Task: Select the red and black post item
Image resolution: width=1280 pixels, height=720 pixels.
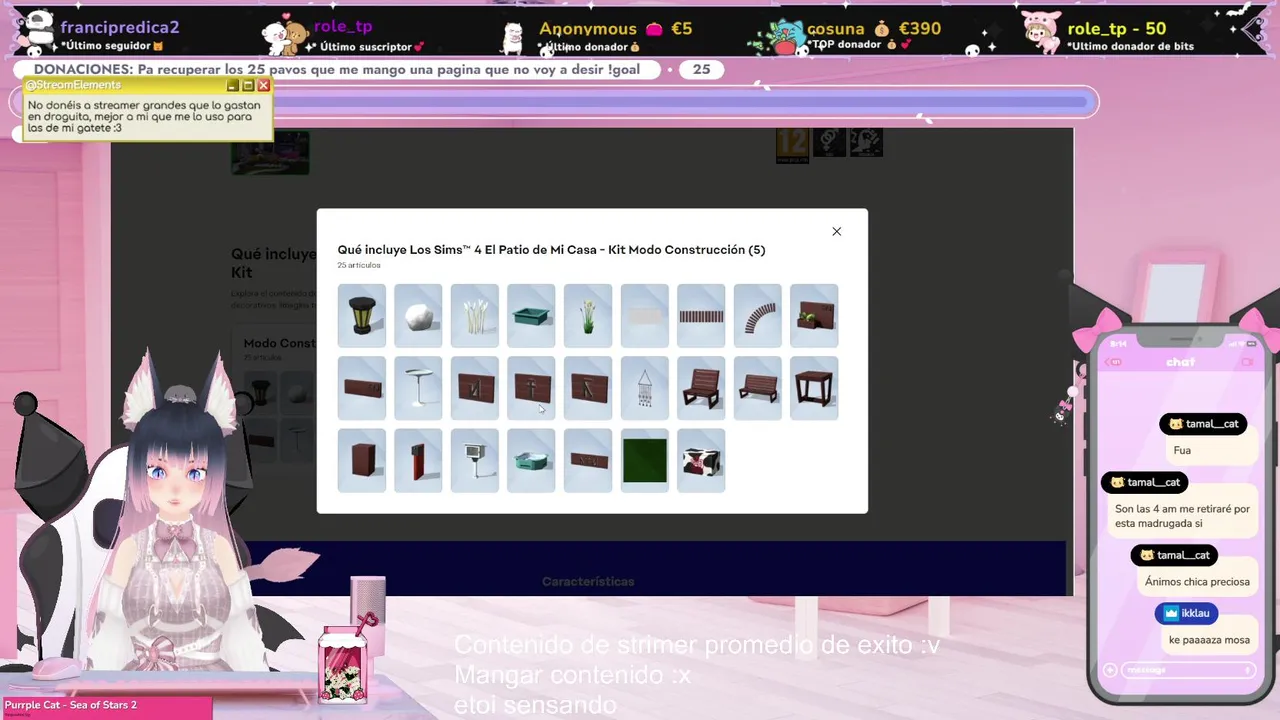Action: point(418,460)
